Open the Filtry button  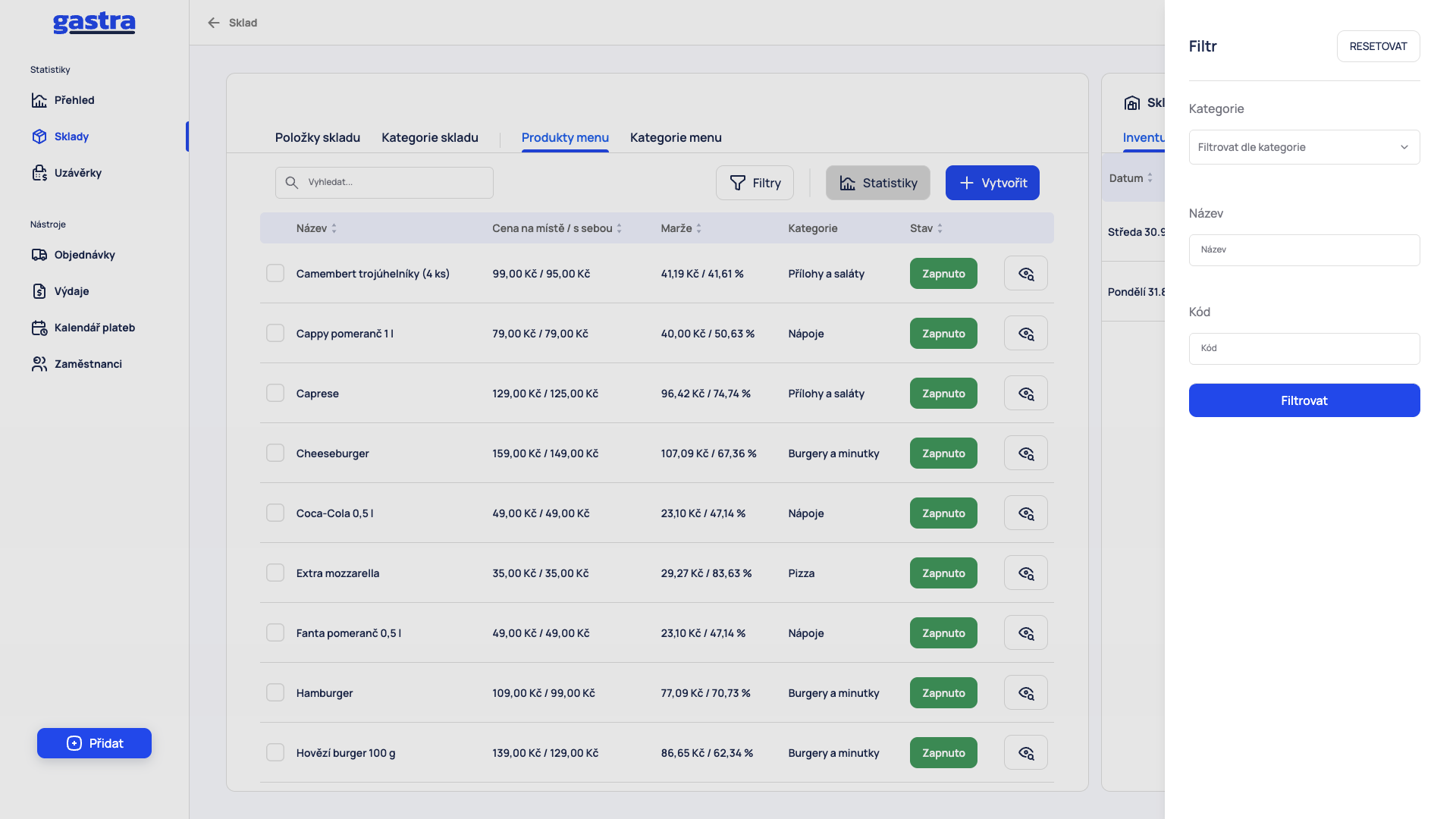pyautogui.click(x=755, y=183)
